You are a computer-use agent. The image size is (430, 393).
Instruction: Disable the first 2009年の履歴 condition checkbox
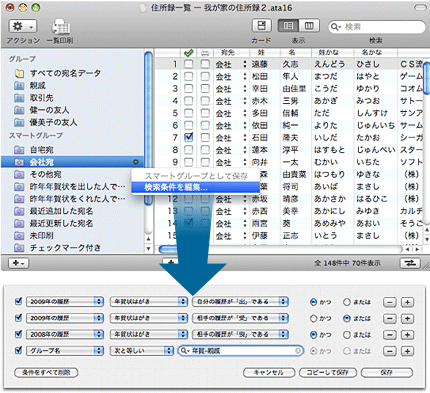point(19,301)
